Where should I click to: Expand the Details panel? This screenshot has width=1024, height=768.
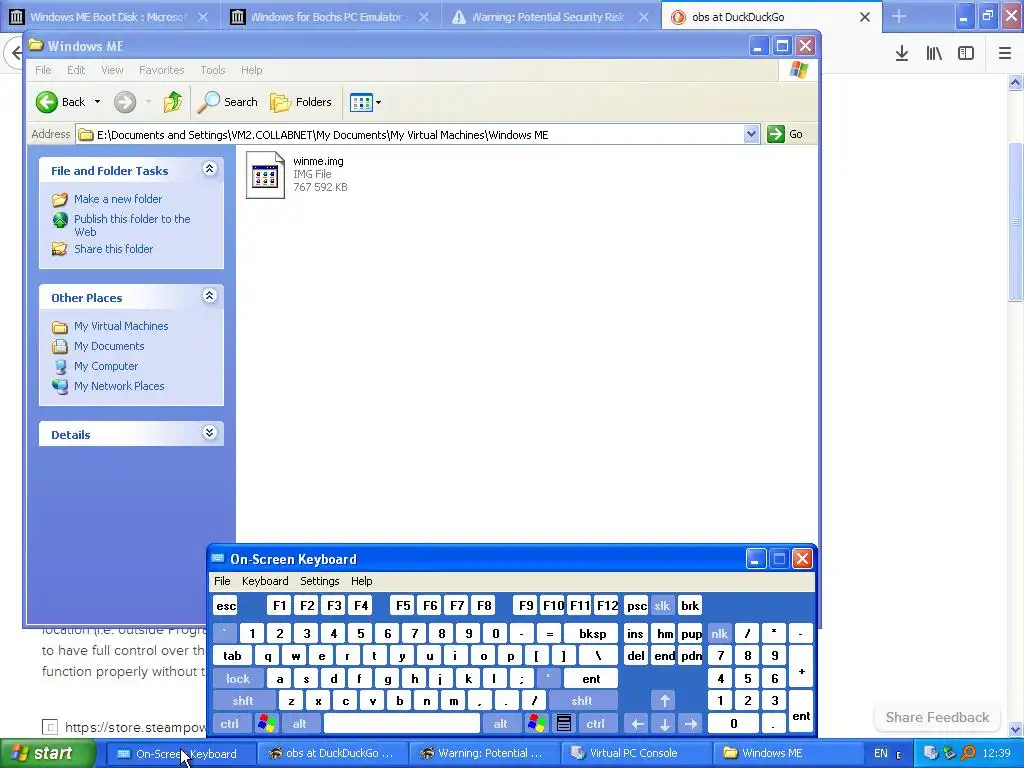tap(209, 432)
